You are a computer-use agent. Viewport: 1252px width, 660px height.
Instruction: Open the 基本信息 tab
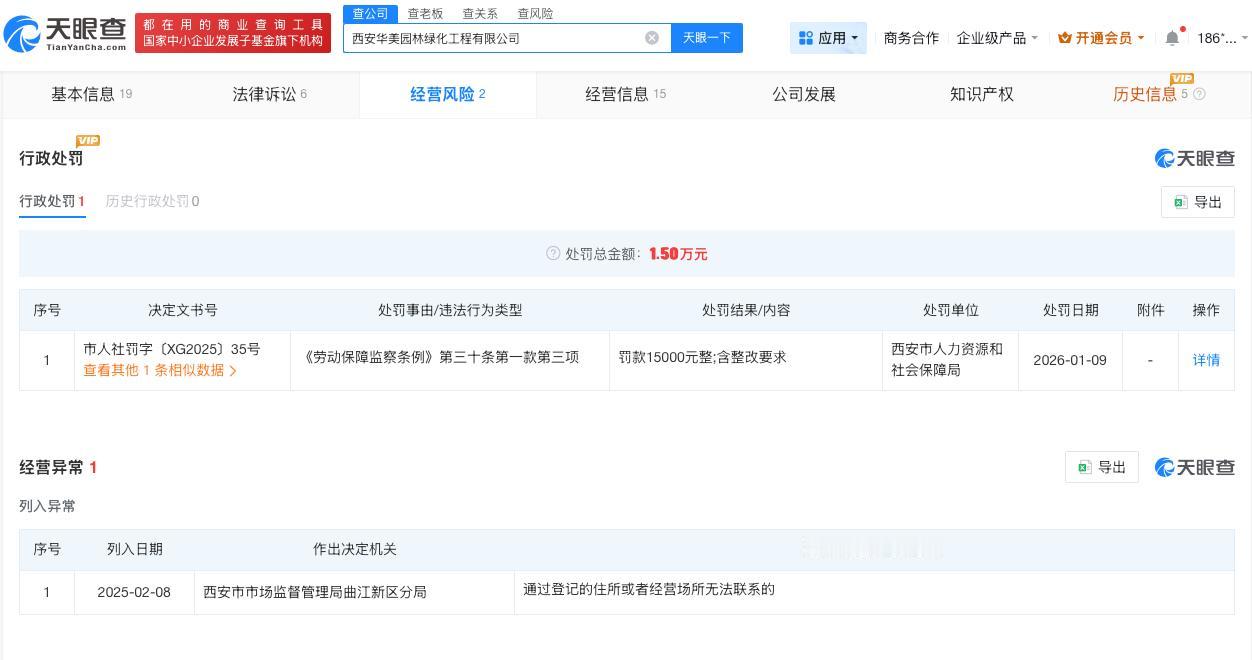(x=91, y=94)
